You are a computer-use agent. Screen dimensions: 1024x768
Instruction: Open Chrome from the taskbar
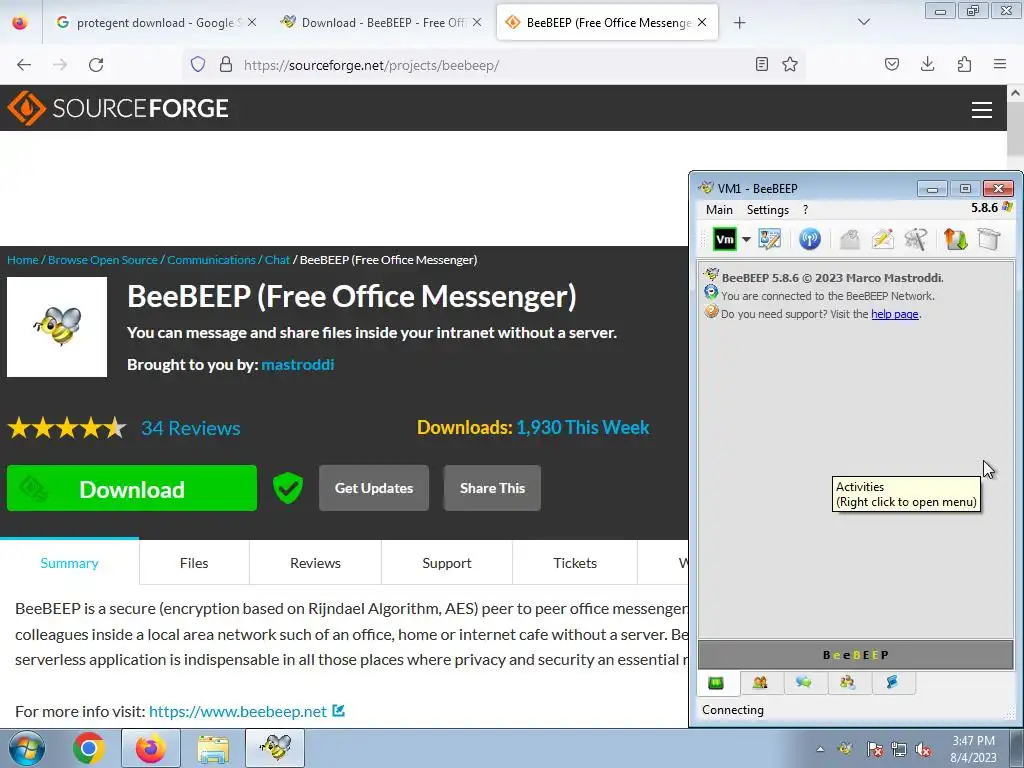[89, 748]
